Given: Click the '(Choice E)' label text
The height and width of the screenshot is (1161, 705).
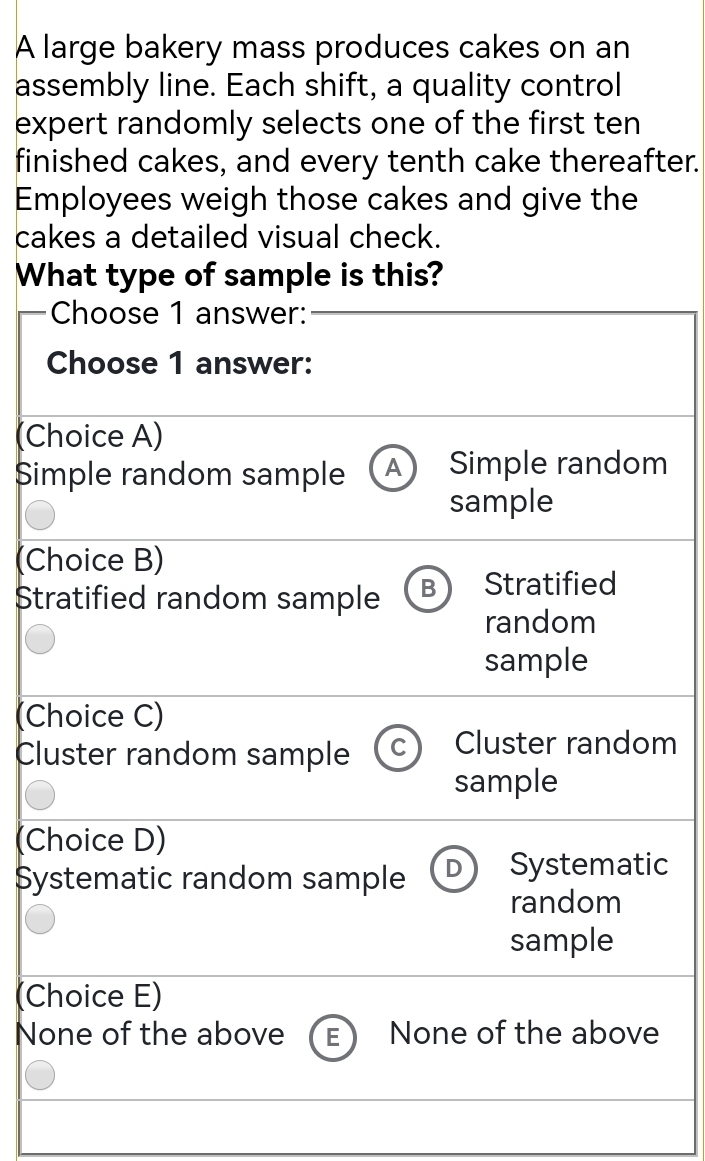Looking at the screenshot, I should click(x=89, y=995).
